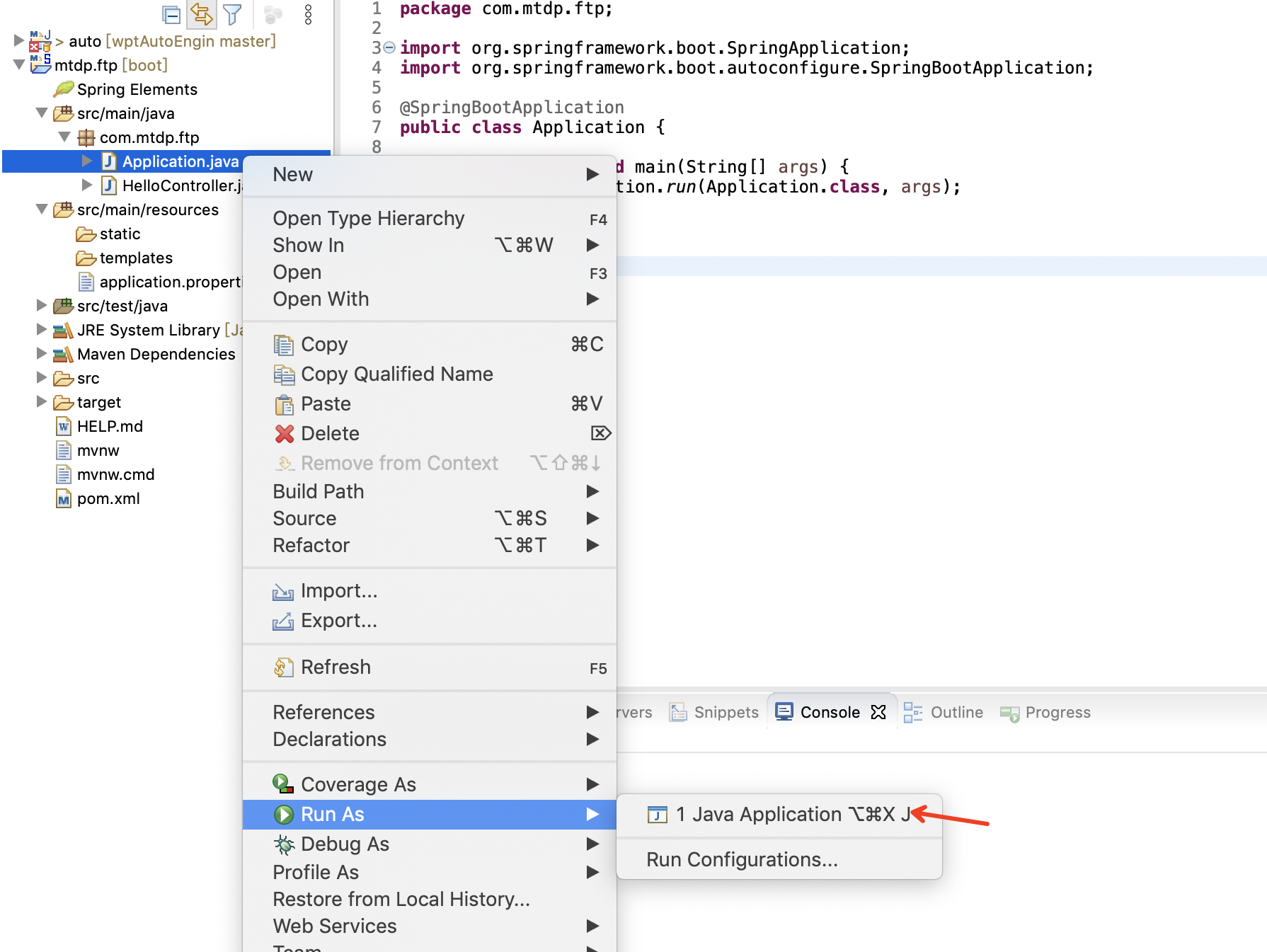Click the Outline view icon
The image size is (1267, 952).
(x=915, y=712)
